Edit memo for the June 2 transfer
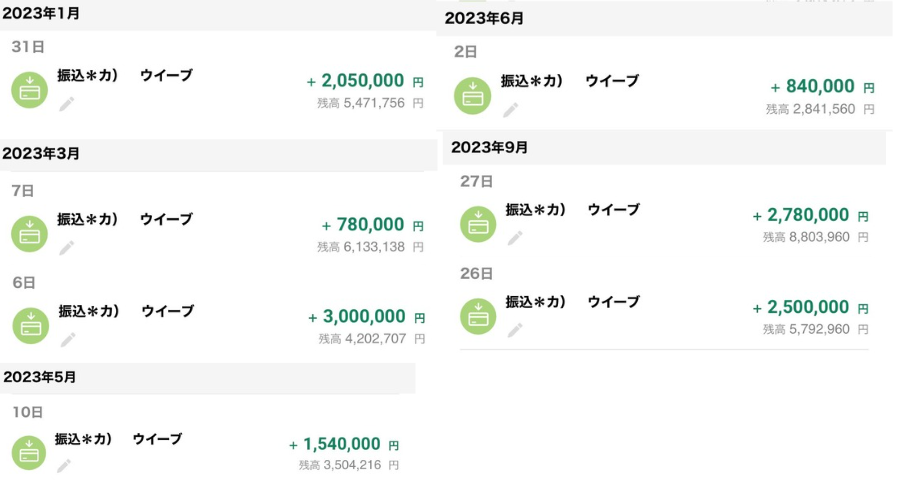 click(x=510, y=109)
